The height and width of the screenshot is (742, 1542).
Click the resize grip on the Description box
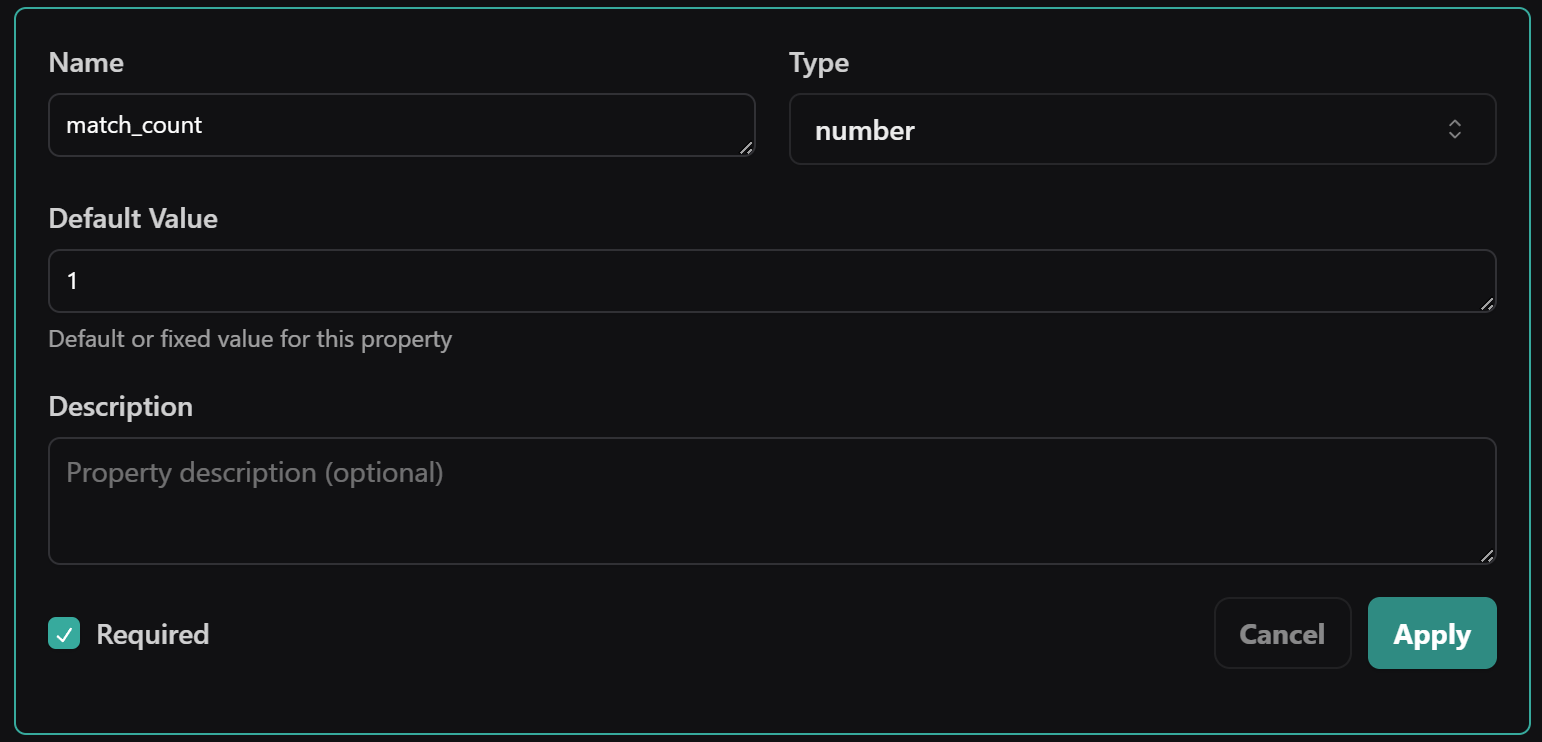coord(1487,557)
